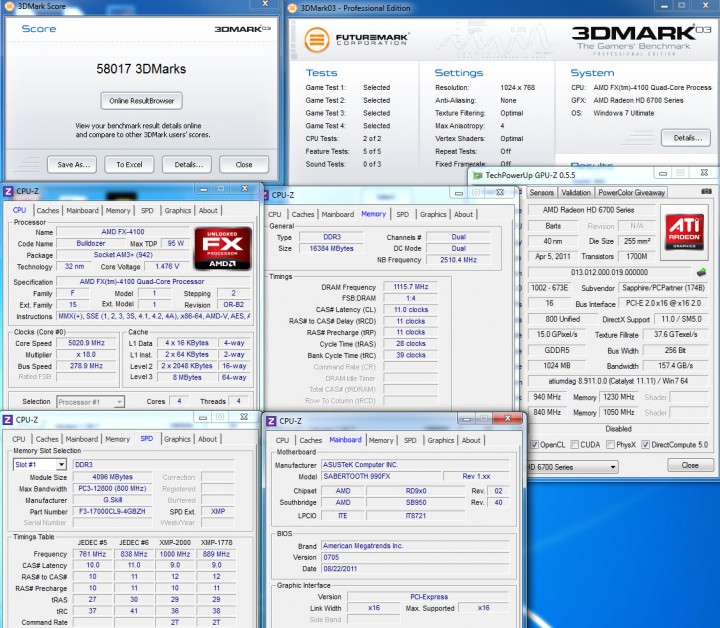Click the BIOS Date value 08/22/2011

coord(415,568)
